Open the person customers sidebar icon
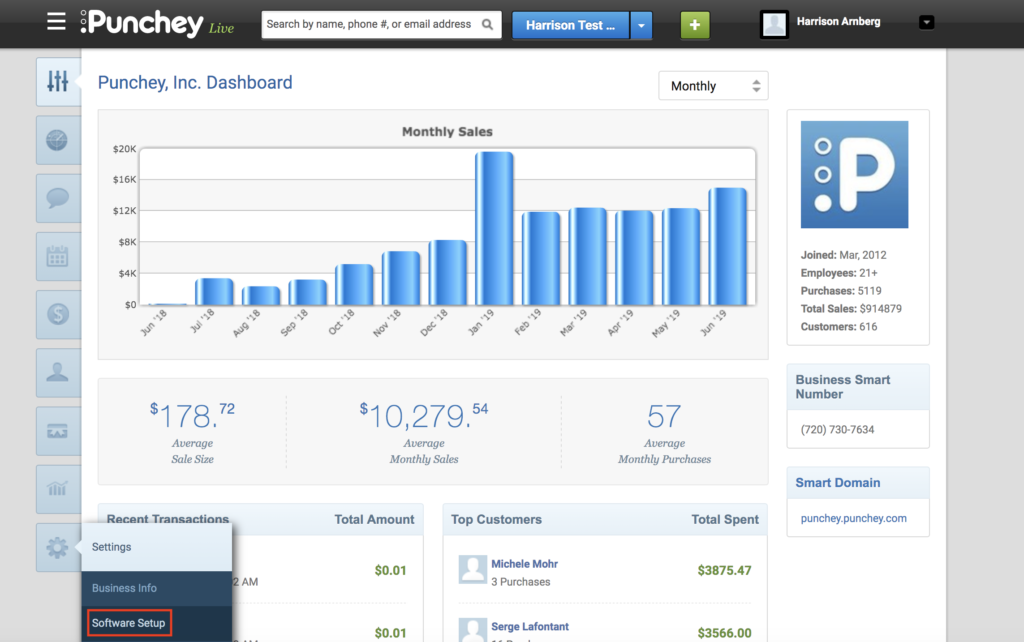The width and height of the screenshot is (1024, 642). point(57,372)
